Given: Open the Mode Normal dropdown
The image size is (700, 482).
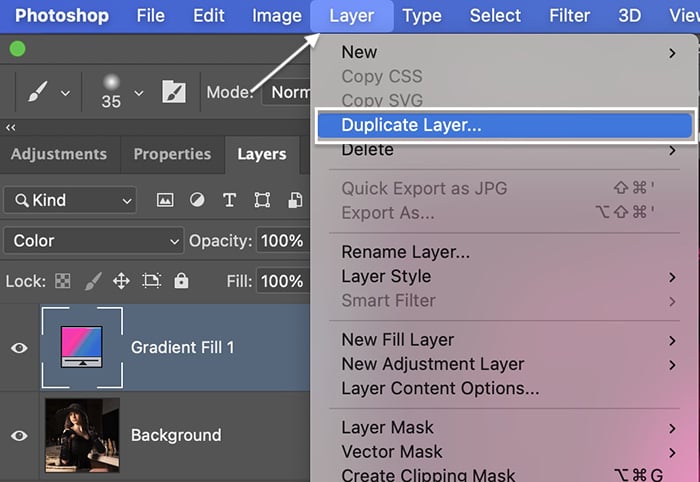Looking at the screenshot, I should 286,92.
